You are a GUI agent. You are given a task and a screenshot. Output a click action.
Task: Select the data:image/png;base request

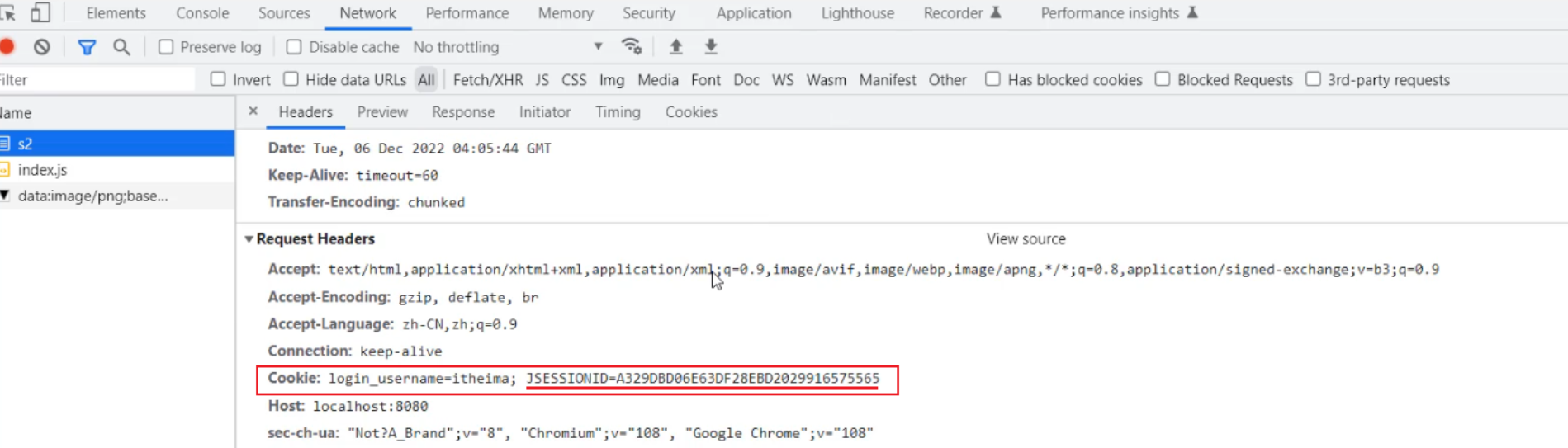coord(117,196)
